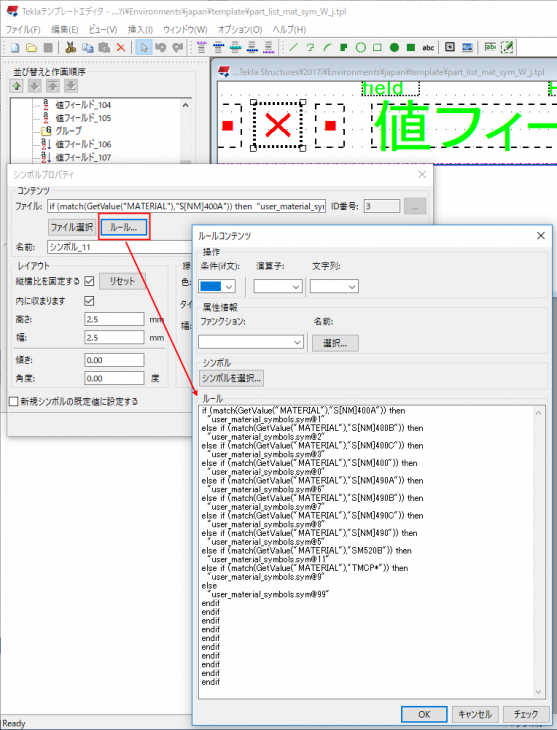Cancel the rule dialog with キャンセル
This screenshot has height=730, width=557.
tap(475, 714)
